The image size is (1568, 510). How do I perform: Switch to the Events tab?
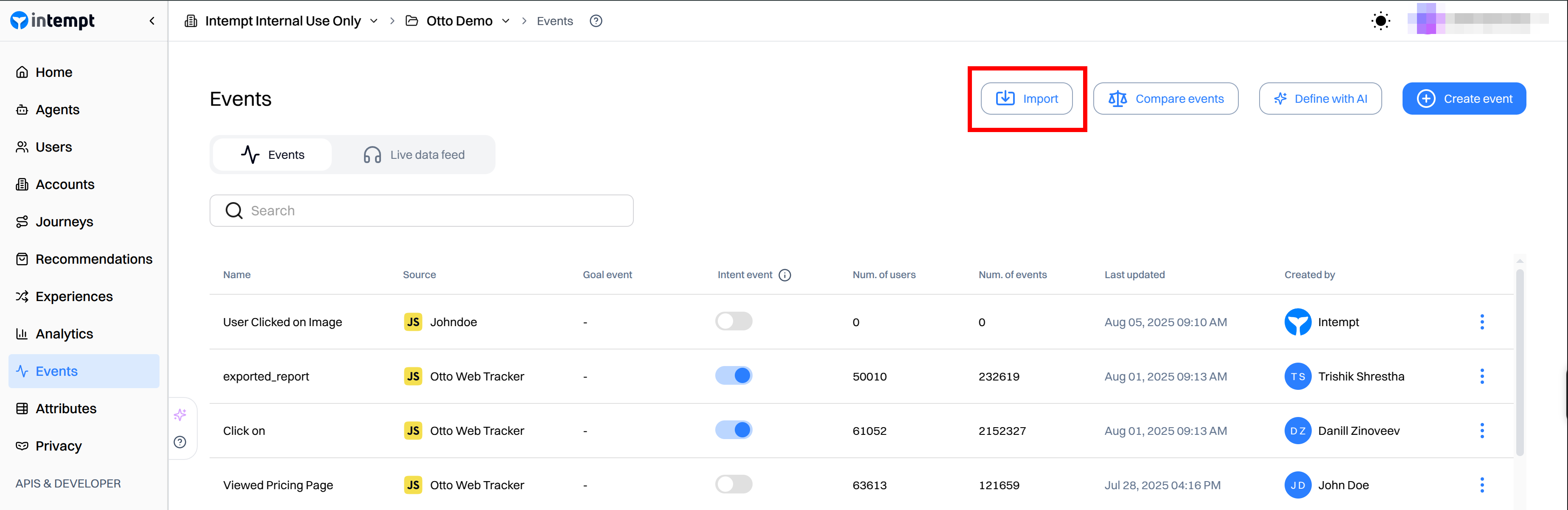273,155
